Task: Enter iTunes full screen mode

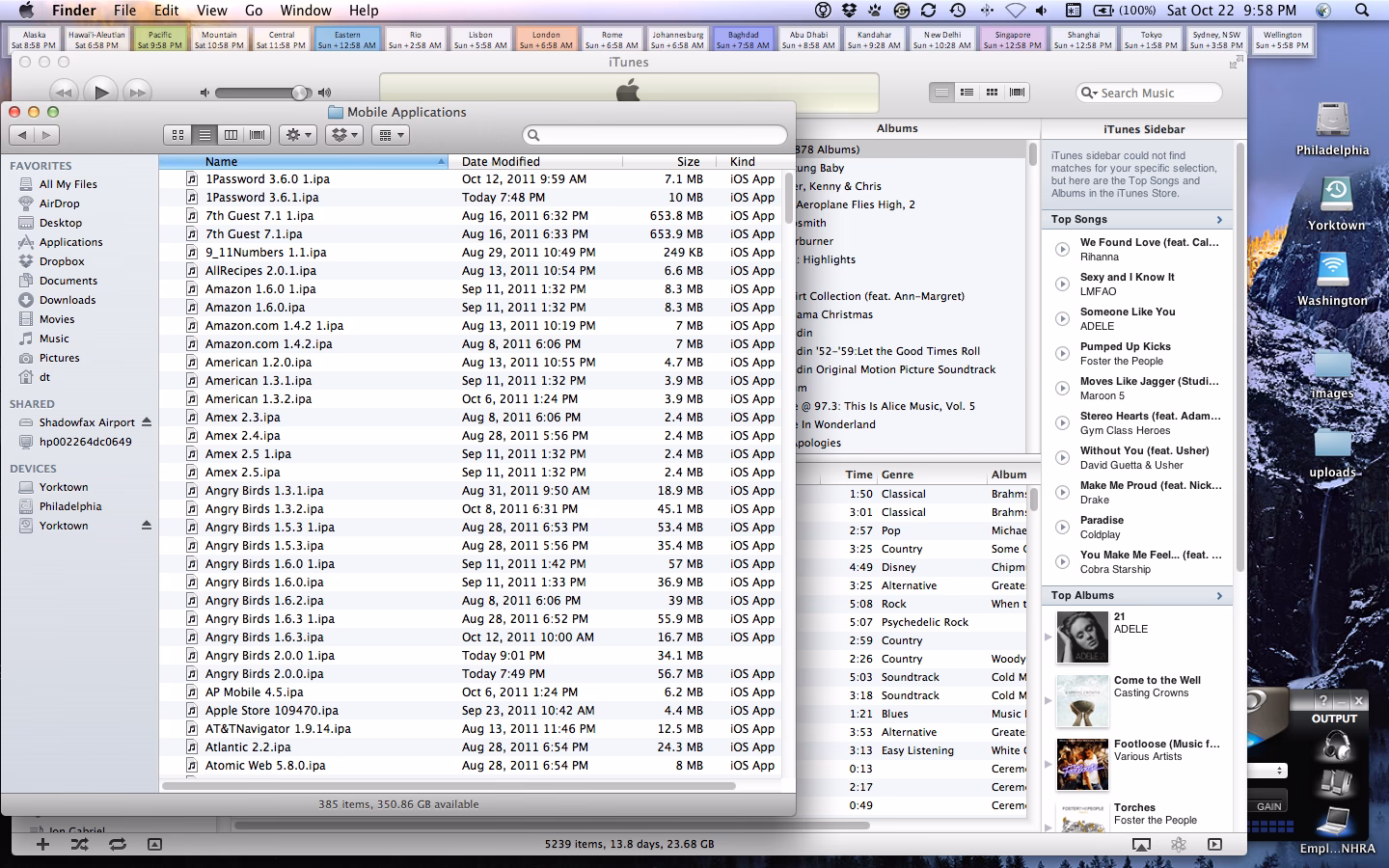Action: [1235, 63]
